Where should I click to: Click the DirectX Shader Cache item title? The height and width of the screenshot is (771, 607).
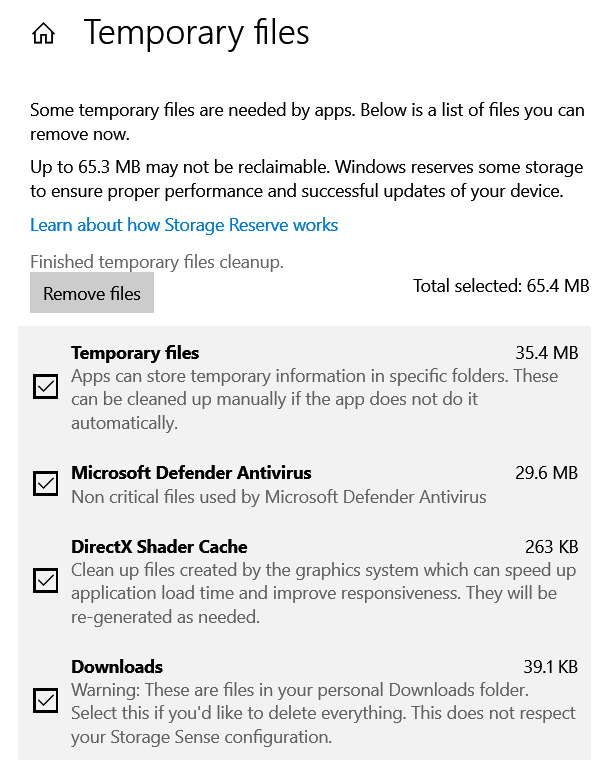point(159,547)
